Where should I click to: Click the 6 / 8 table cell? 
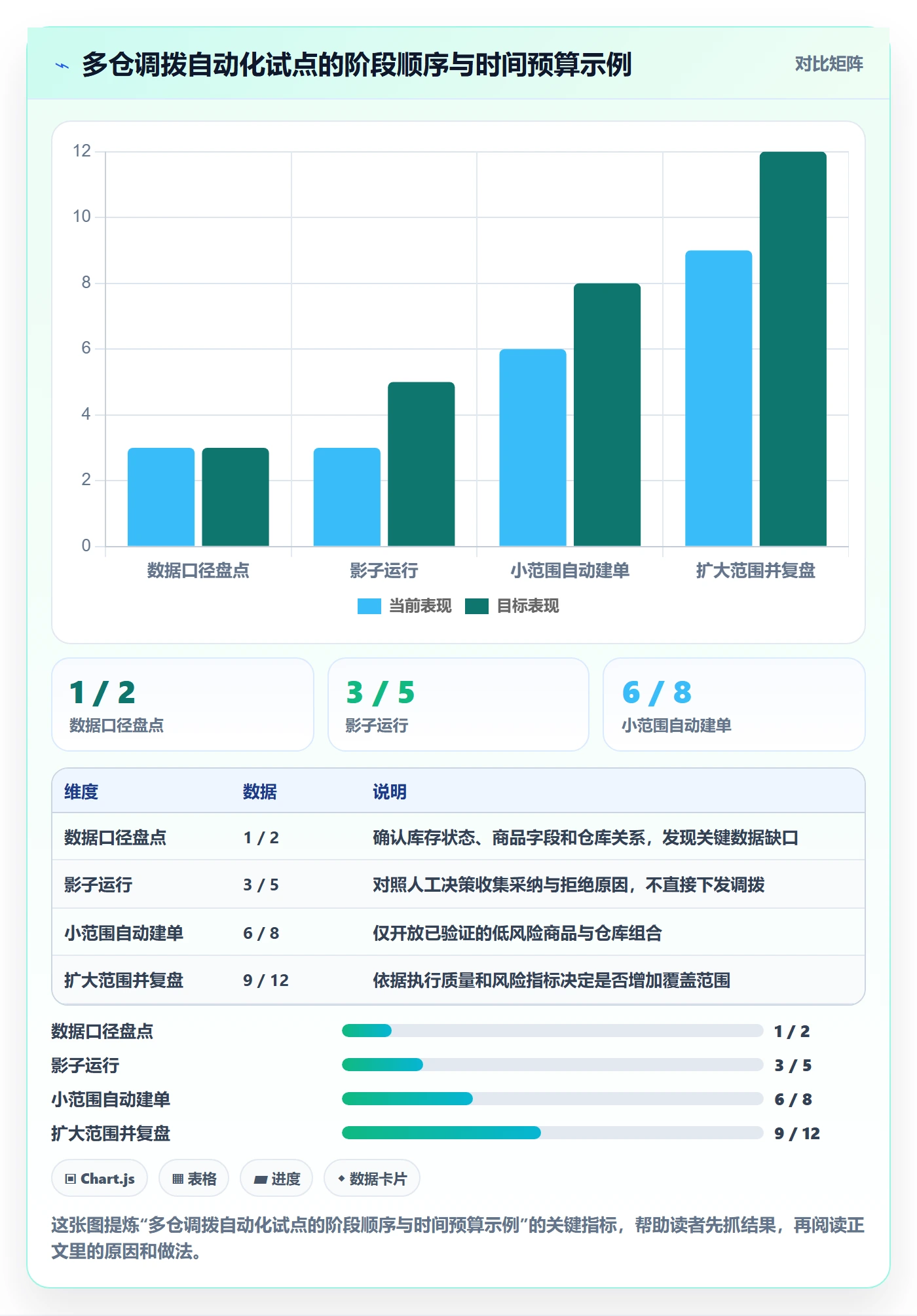(261, 933)
